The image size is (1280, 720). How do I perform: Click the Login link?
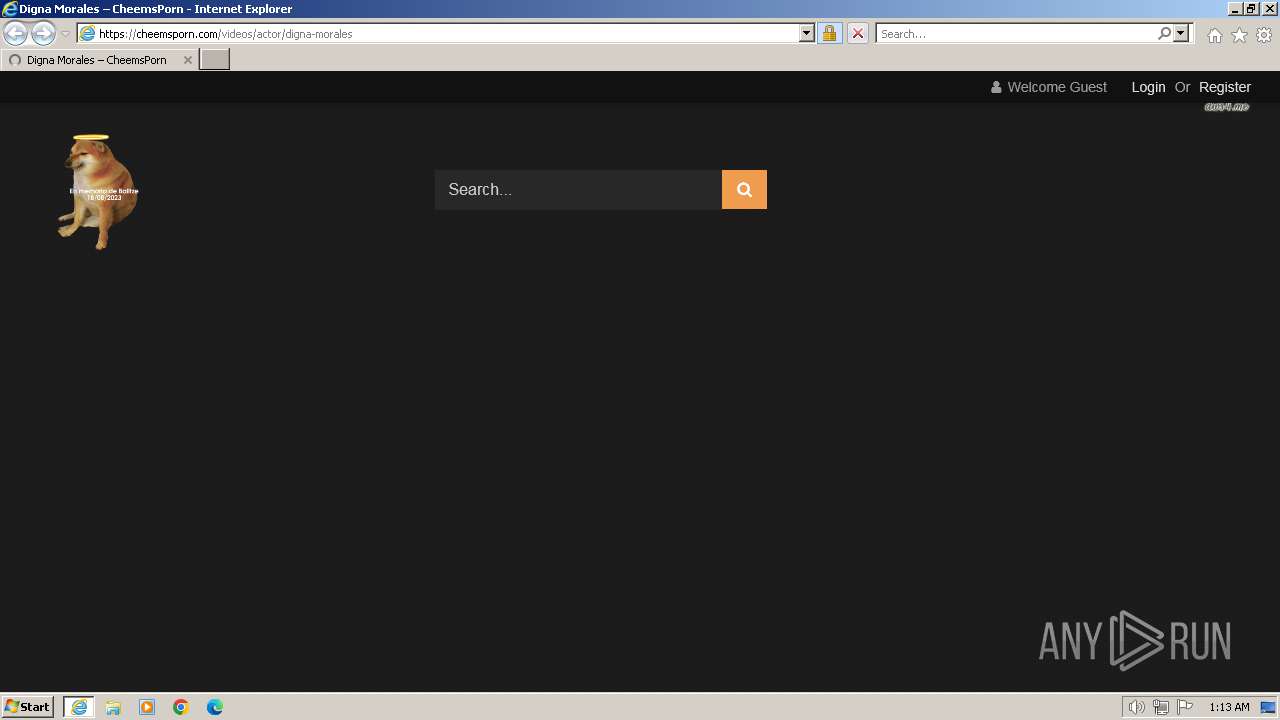tap(1148, 87)
